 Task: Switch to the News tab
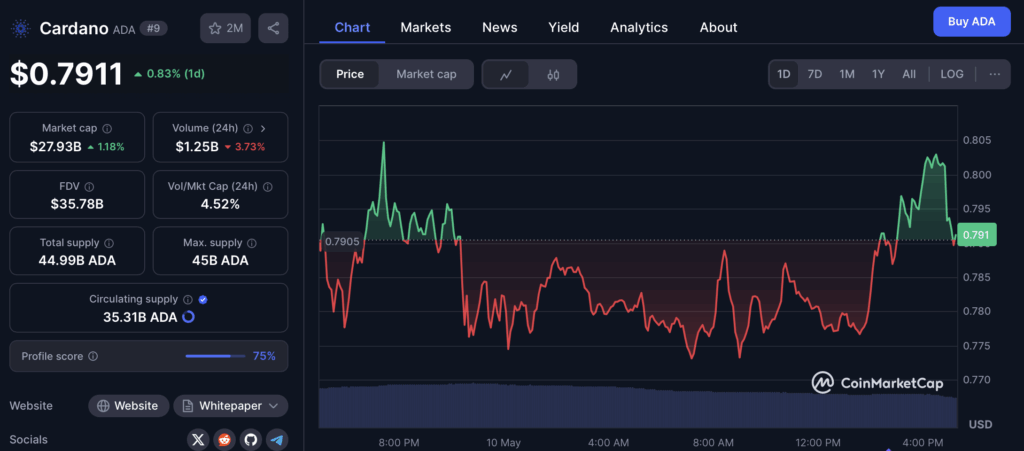pos(500,27)
